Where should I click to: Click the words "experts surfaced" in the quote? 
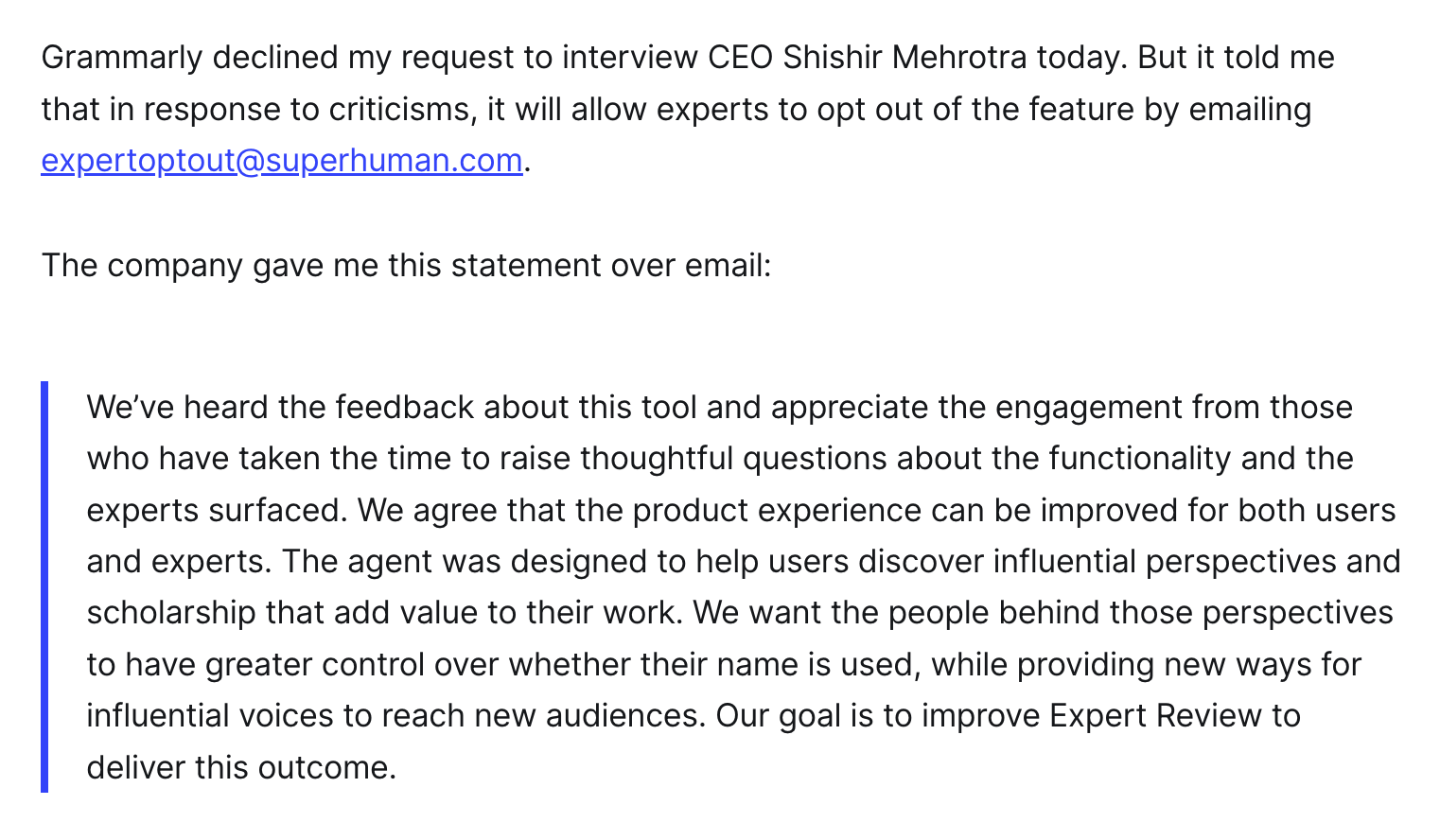point(218,511)
